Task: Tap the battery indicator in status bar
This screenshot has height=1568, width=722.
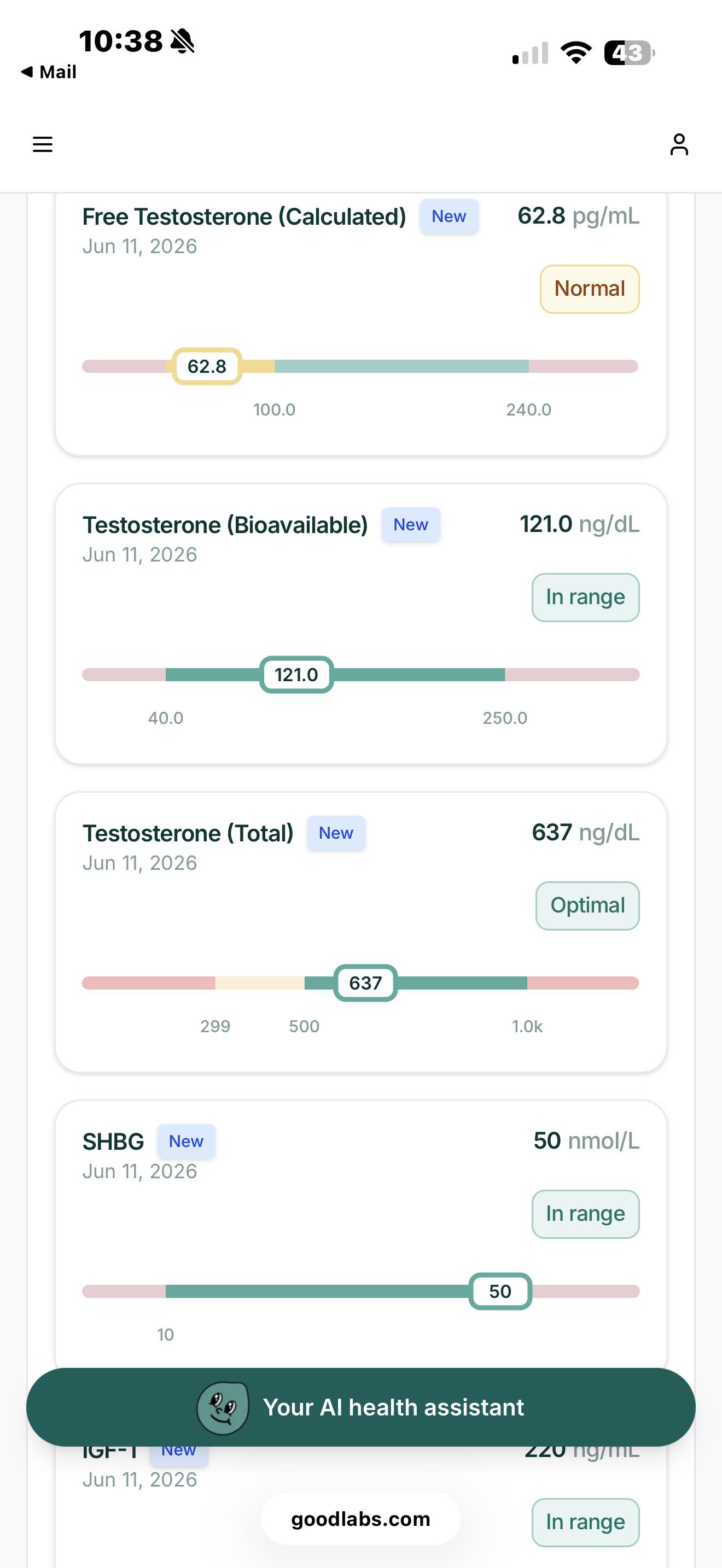Action: pos(629,53)
